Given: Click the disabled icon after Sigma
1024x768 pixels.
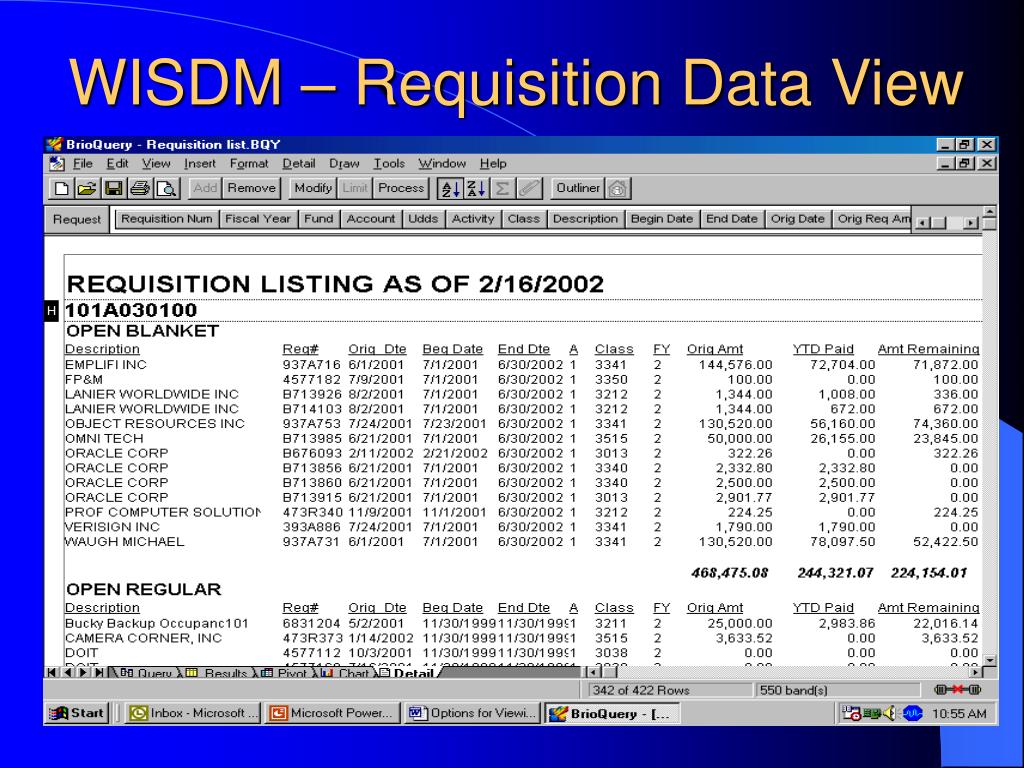Looking at the screenshot, I should (x=529, y=189).
